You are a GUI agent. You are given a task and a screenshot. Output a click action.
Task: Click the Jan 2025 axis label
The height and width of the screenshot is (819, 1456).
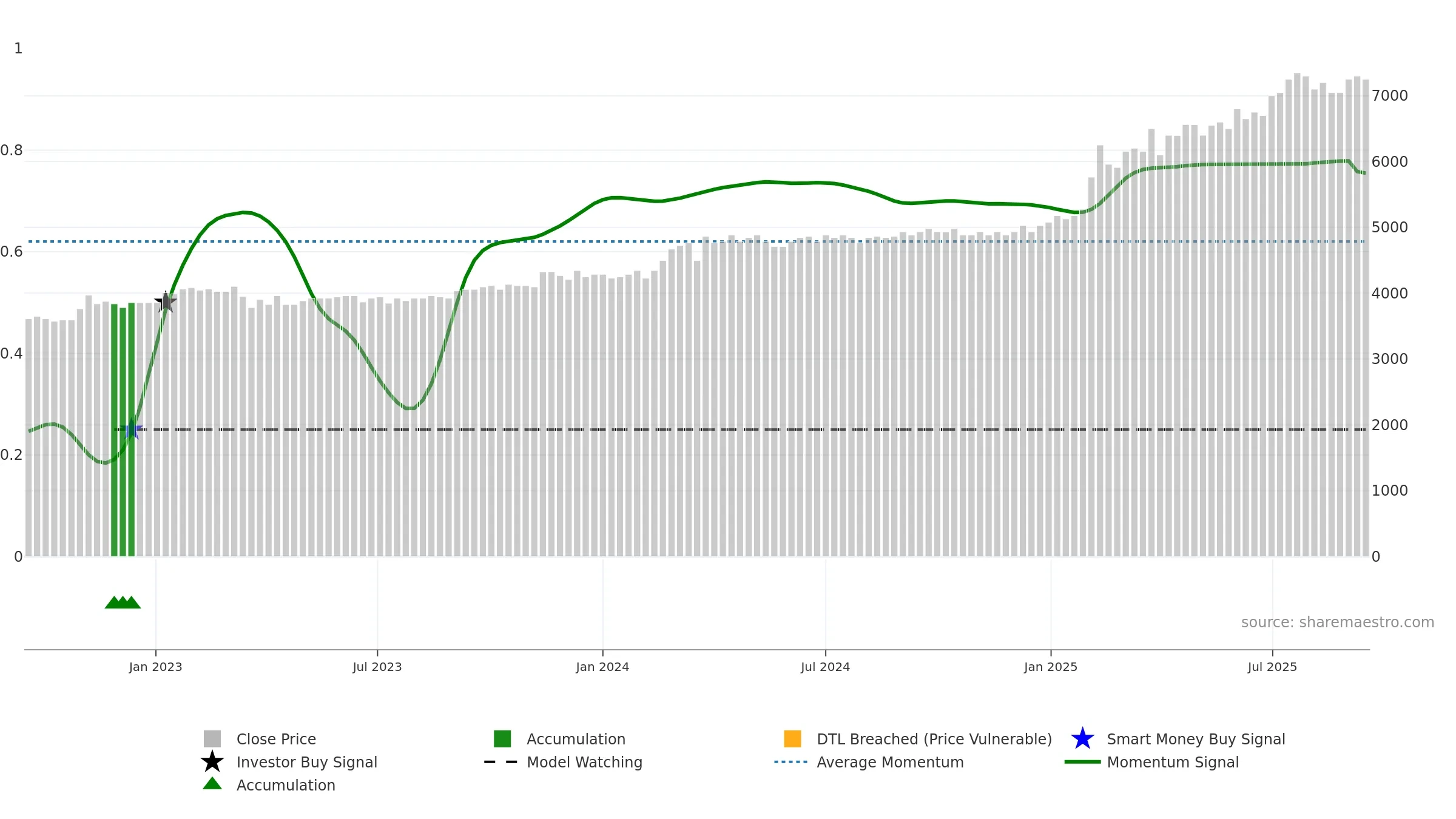coord(1051,667)
